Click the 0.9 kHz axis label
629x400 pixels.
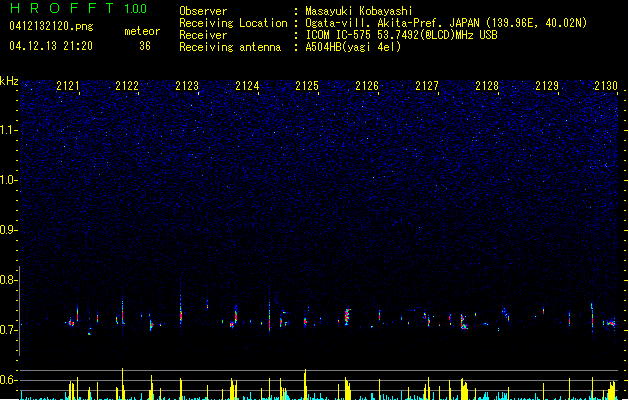(x=8, y=230)
